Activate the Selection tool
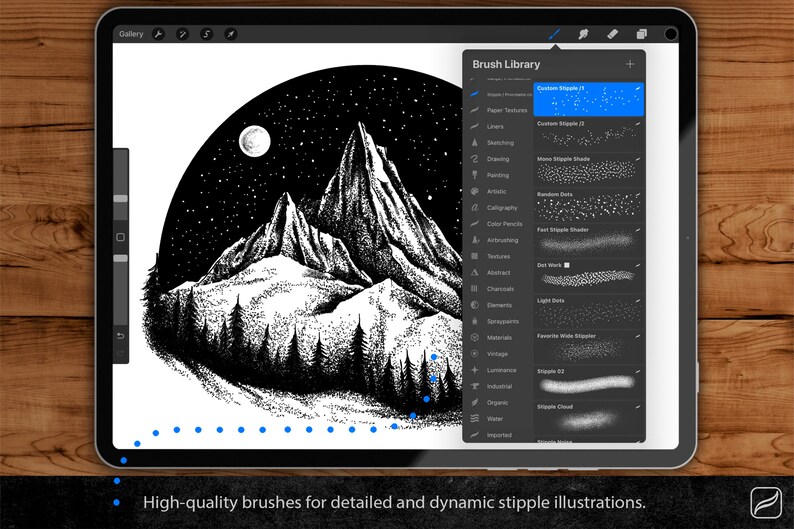Viewport: 794px width, 529px height. pos(206,34)
